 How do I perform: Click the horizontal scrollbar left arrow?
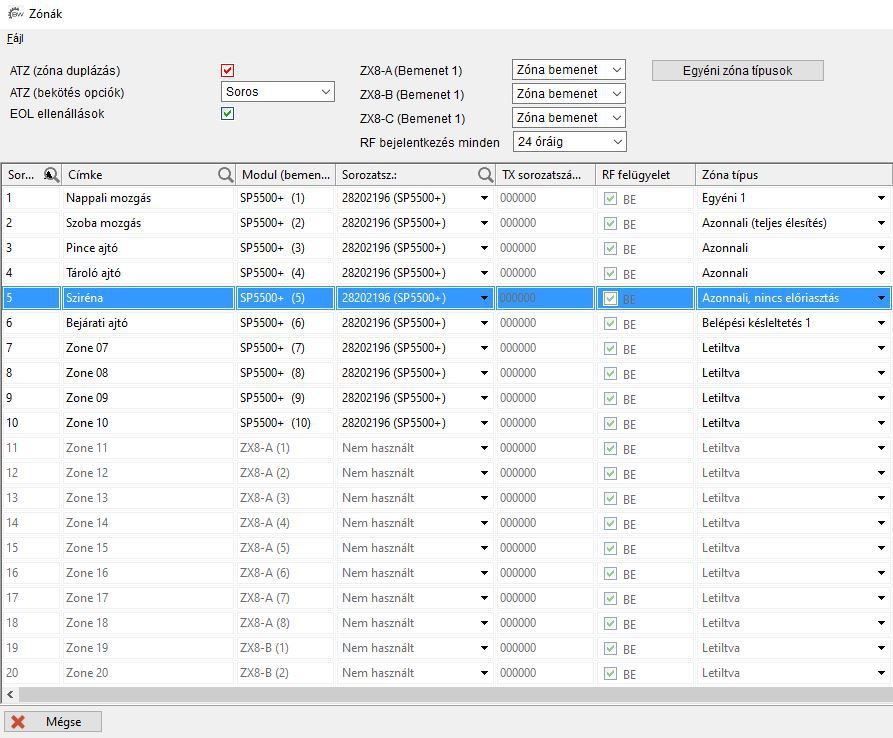pyautogui.click(x=10, y=694)
